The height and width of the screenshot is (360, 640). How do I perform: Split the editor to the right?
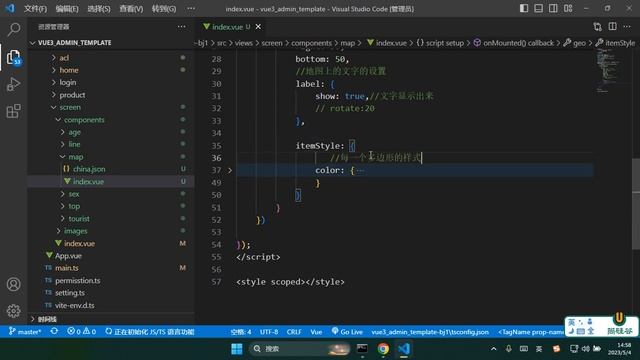pyautogui.click(x=612, y=27)
